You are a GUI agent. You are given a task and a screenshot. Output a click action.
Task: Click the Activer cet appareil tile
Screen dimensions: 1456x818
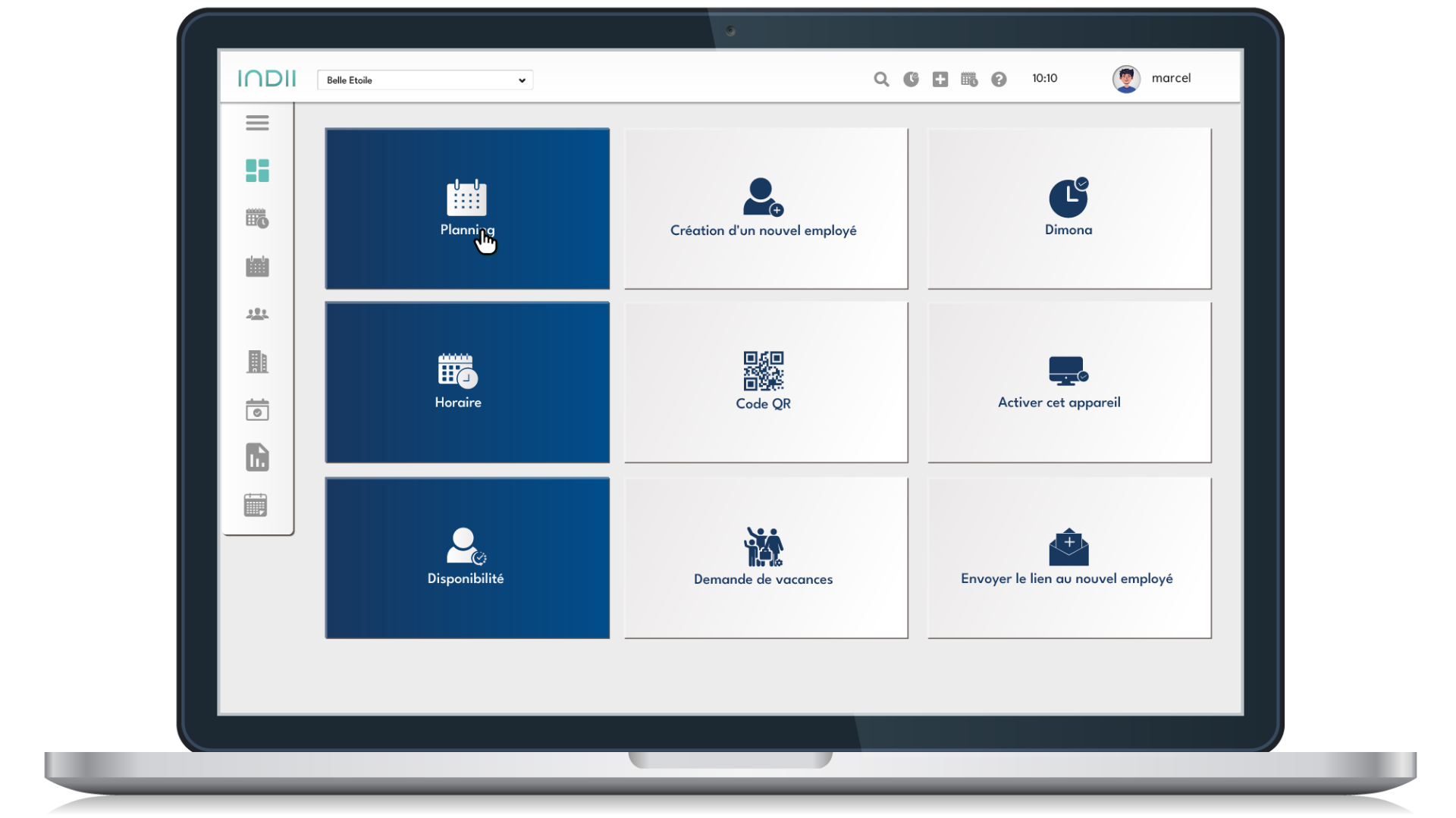(1068, 382)
